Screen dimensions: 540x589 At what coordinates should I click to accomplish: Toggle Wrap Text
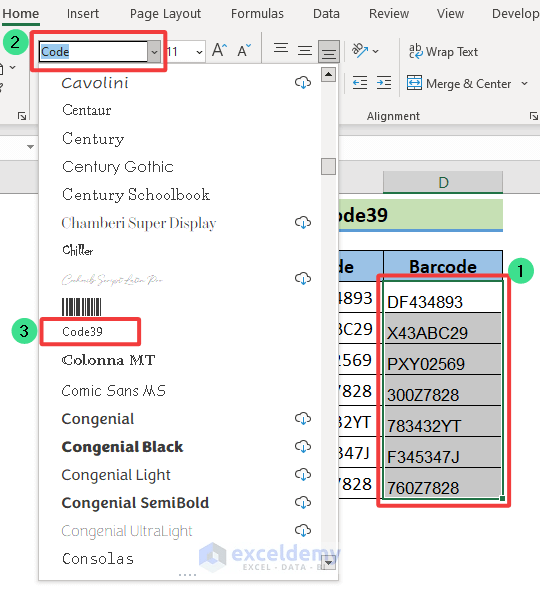(x=443, y=51)
